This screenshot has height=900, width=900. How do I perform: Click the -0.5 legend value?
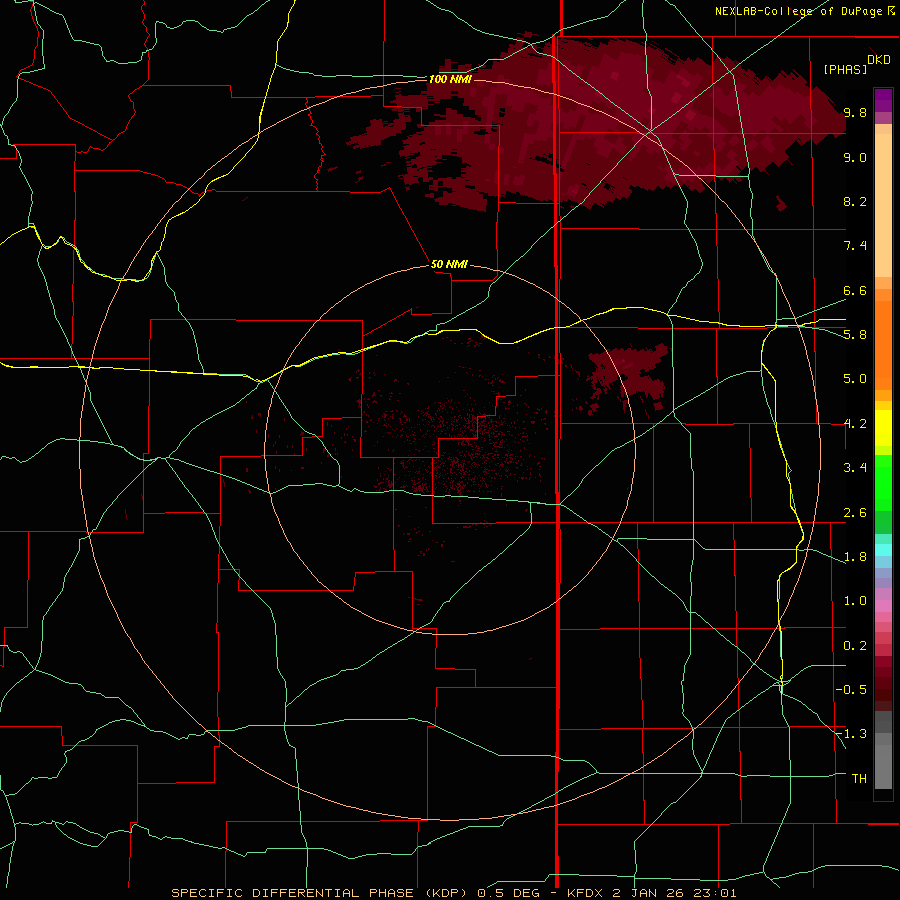[x=851, y=690]
